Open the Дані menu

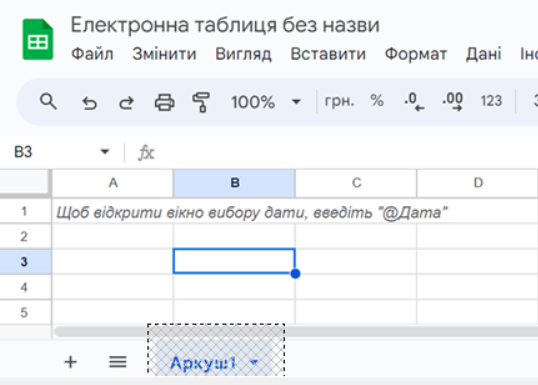point(483,54)
